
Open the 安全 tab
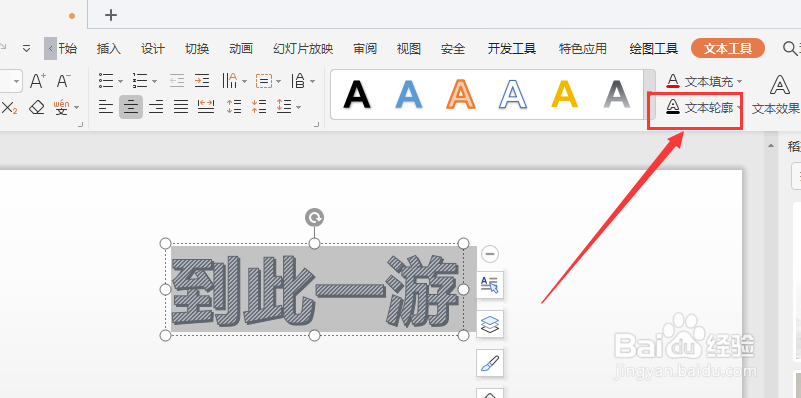click(x=453, y=49)
